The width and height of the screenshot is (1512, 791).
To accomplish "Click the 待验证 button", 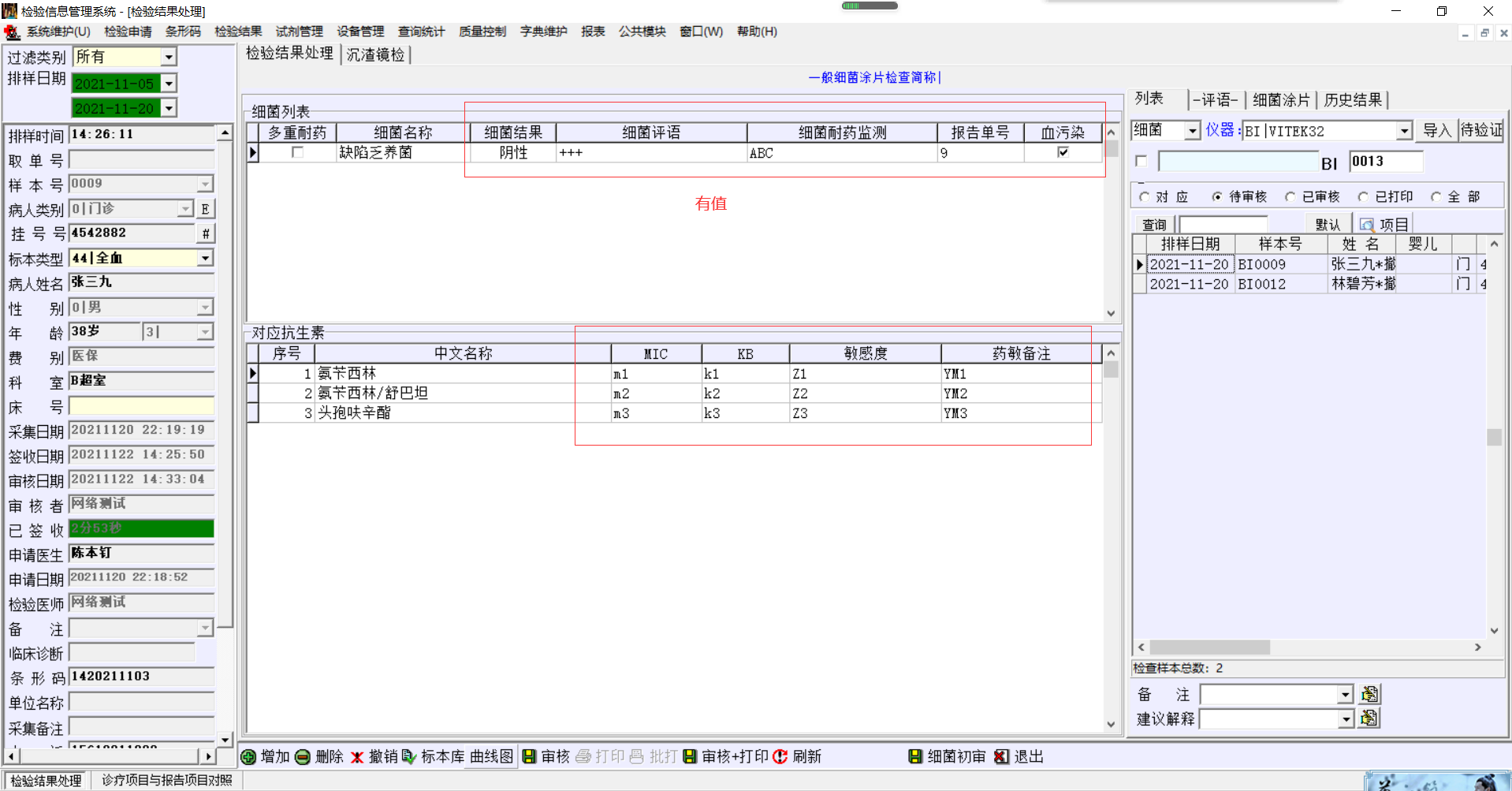I will tap(1481, 130).
